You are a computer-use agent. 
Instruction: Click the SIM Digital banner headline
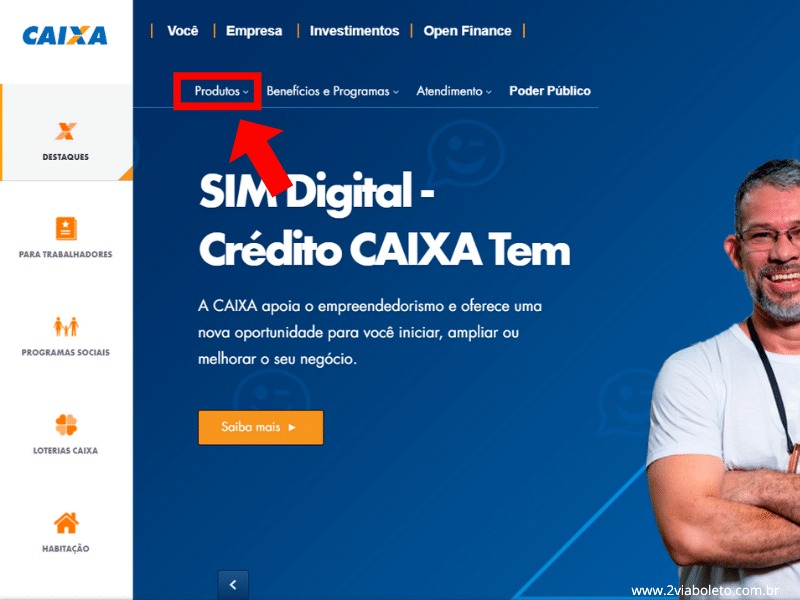click(384, 220)
